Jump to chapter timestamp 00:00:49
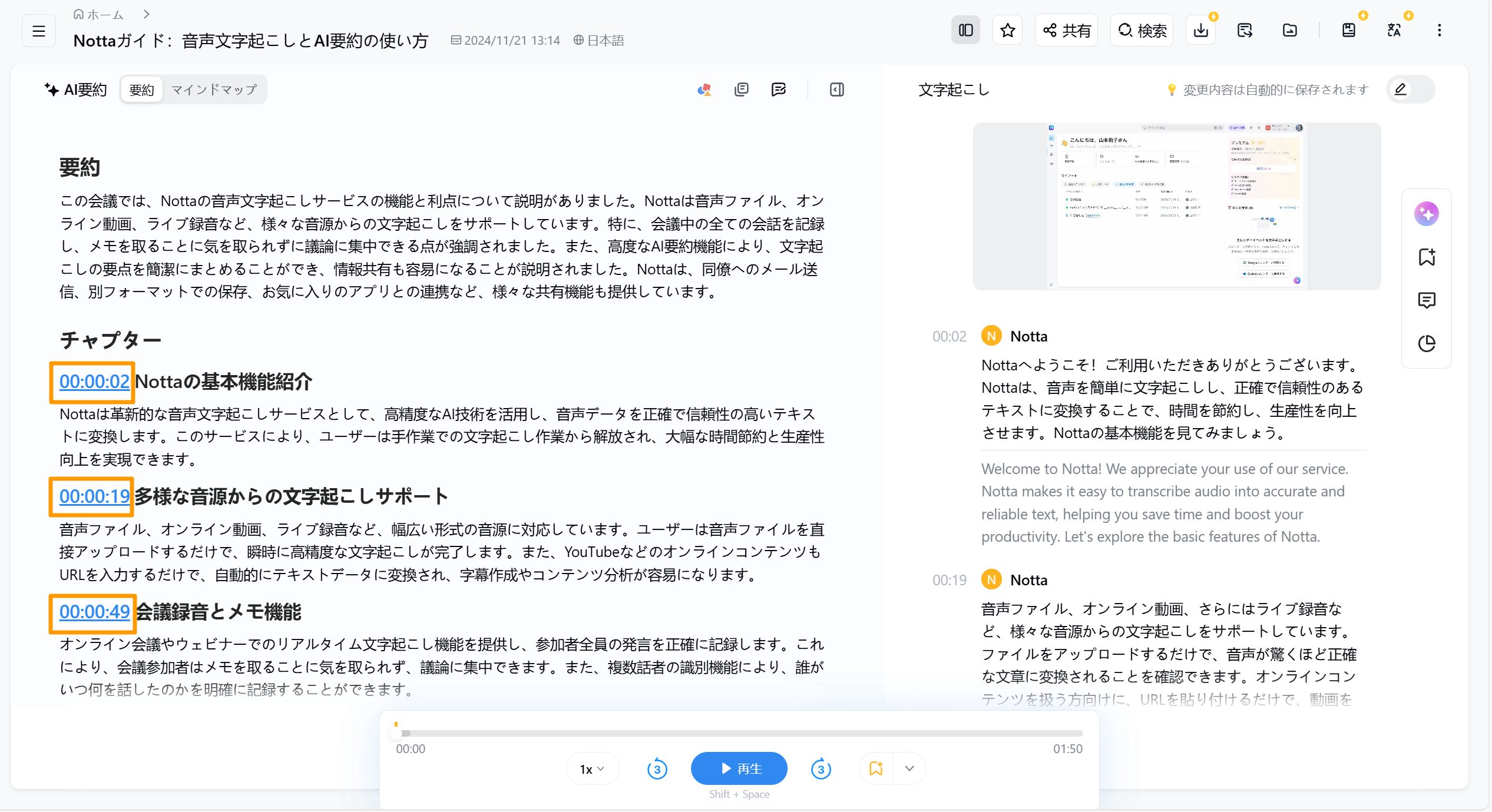 94,612
